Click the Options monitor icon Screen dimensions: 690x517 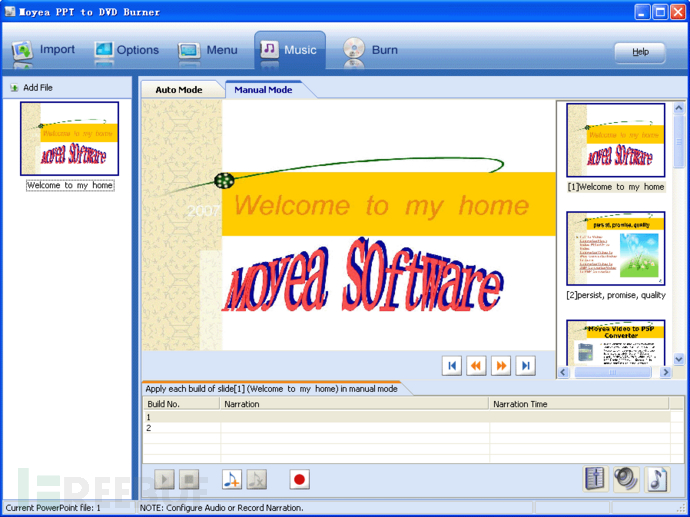point(104,51)
